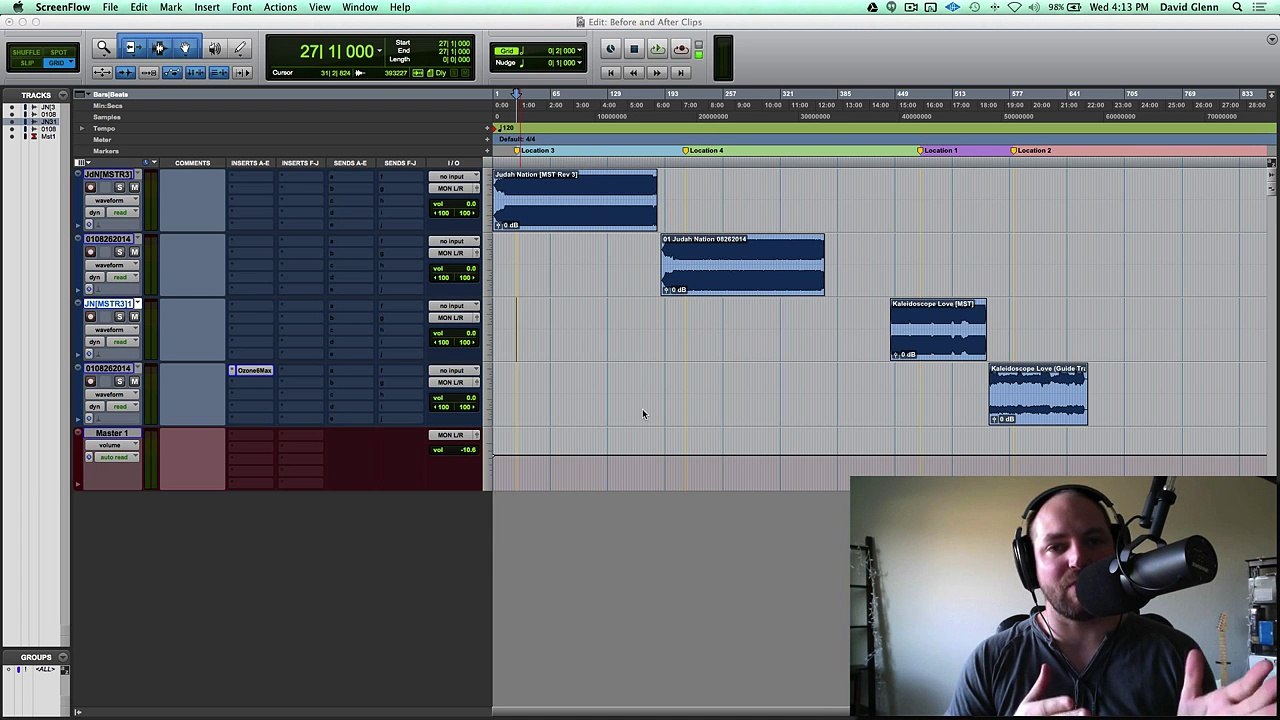Select the Selector tool

coord(158,48)
